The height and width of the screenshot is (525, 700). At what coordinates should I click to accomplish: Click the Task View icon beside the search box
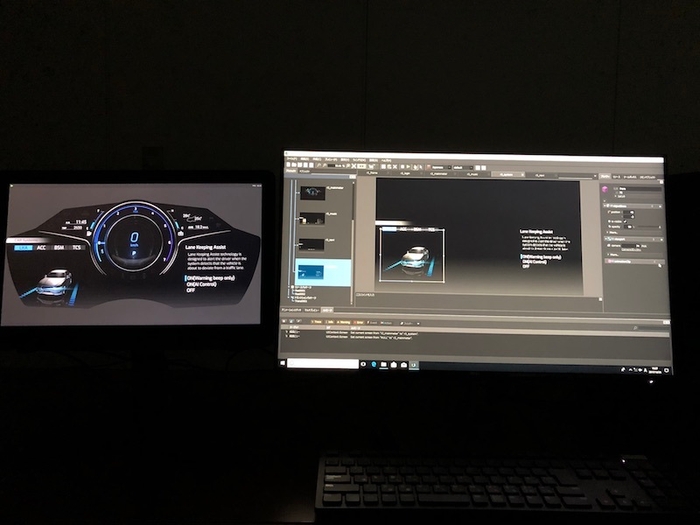[364, 364]
